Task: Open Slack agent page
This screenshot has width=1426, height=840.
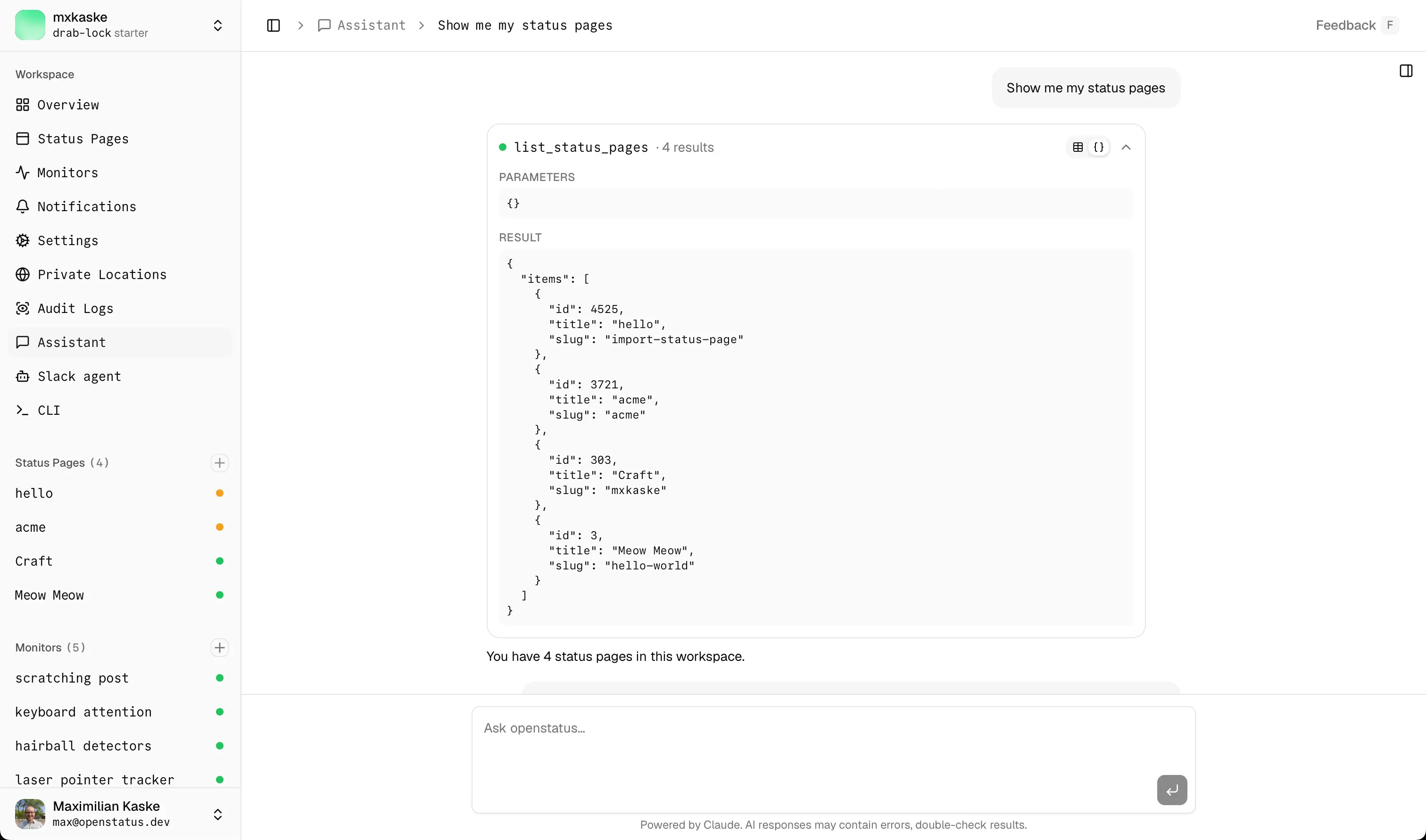Action: click(x=120, y=377)
